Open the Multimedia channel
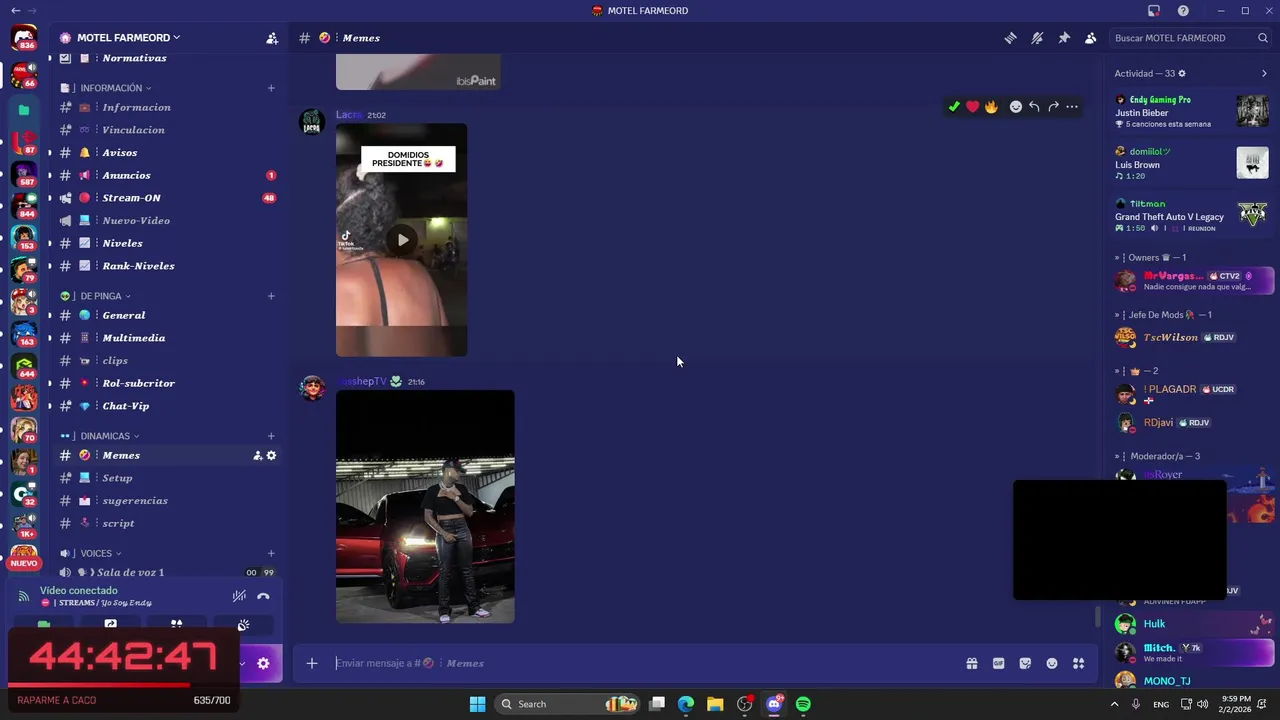The image size is (1280, 720). [166, 338]
